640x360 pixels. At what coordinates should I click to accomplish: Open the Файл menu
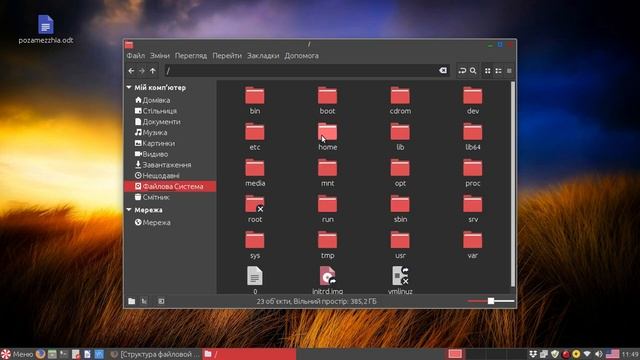[136, 56]
